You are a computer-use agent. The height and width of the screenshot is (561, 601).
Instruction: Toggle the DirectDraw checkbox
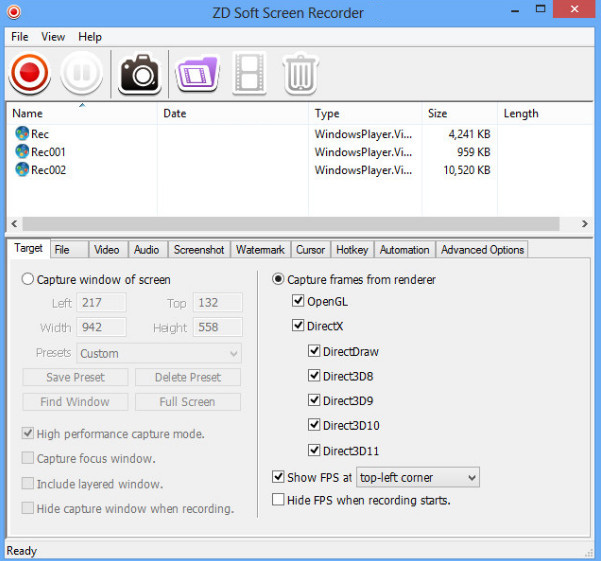pyautogui.click(x=314, y=351)
